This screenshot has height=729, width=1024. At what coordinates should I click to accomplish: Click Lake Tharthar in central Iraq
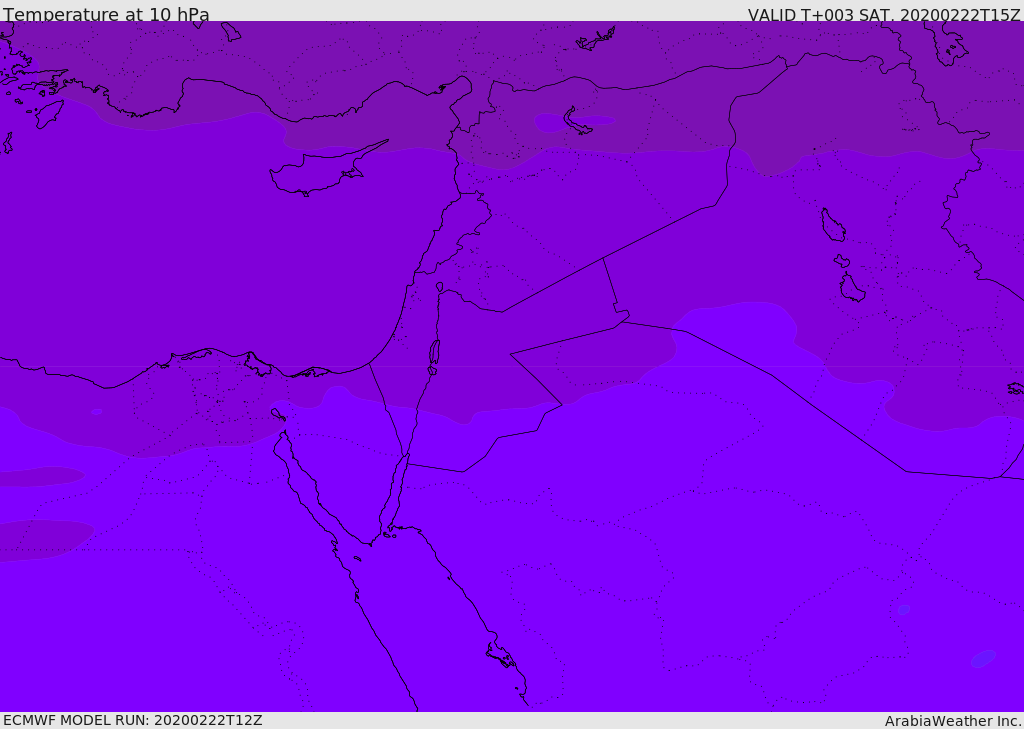coord(832,226)
